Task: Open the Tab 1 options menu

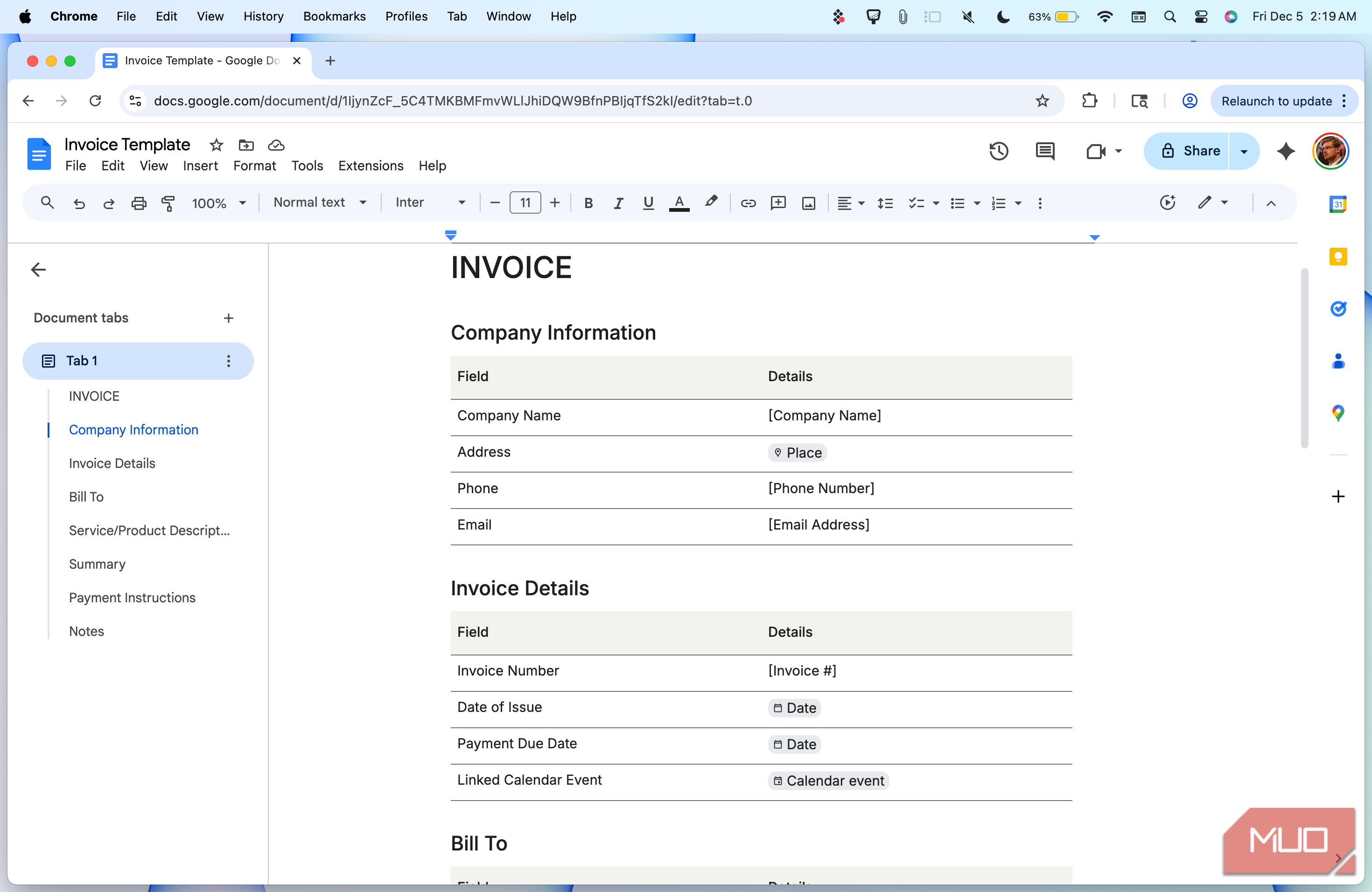Action: (228, 361)
